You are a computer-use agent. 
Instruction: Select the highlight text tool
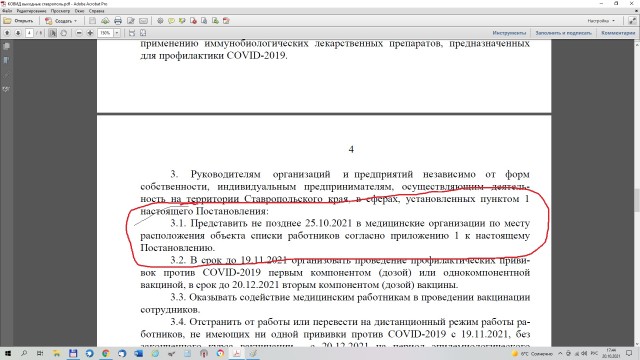tap(182, 21)
